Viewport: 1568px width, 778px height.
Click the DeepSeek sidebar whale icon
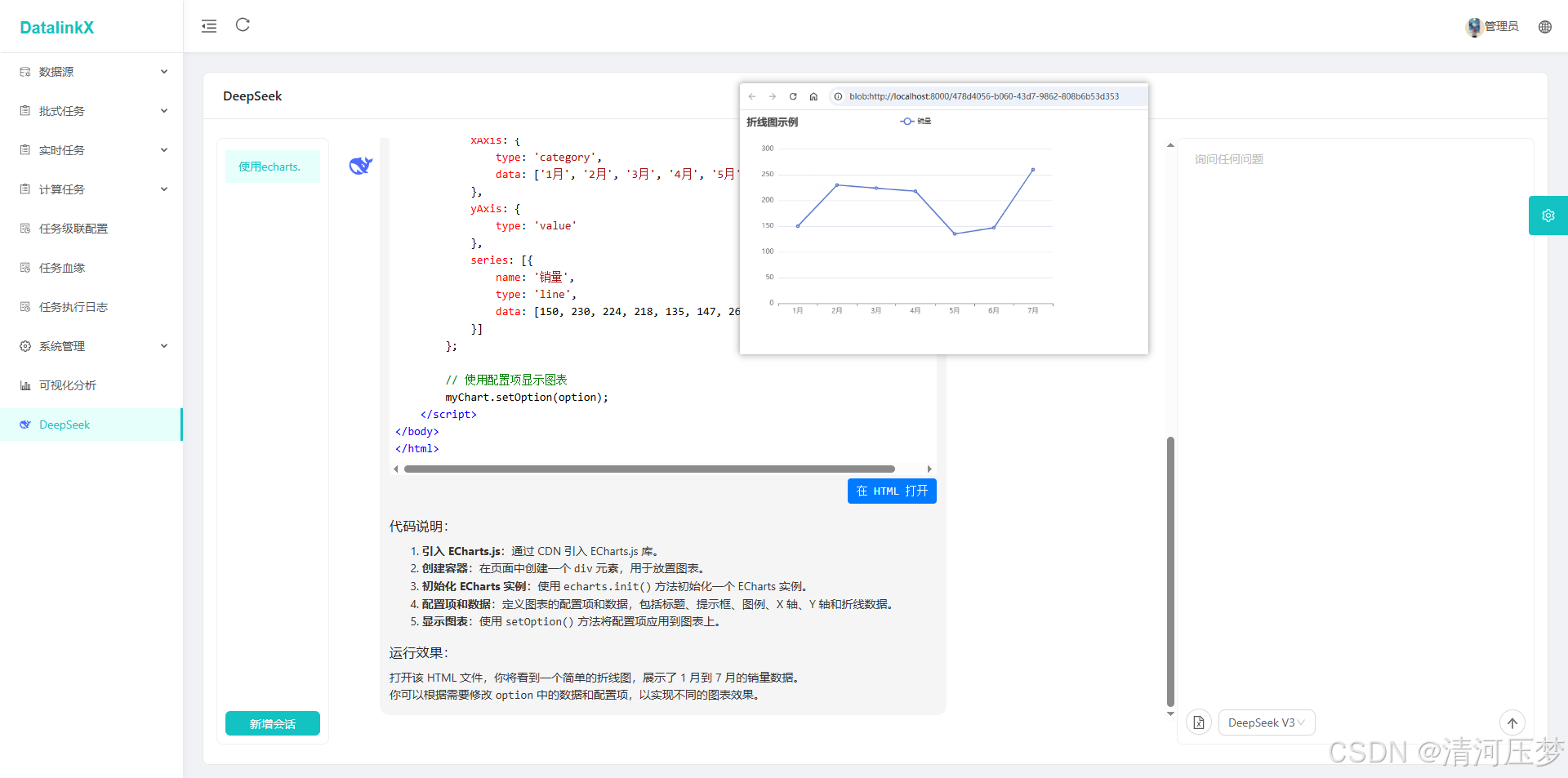click(x=25, y=425)
